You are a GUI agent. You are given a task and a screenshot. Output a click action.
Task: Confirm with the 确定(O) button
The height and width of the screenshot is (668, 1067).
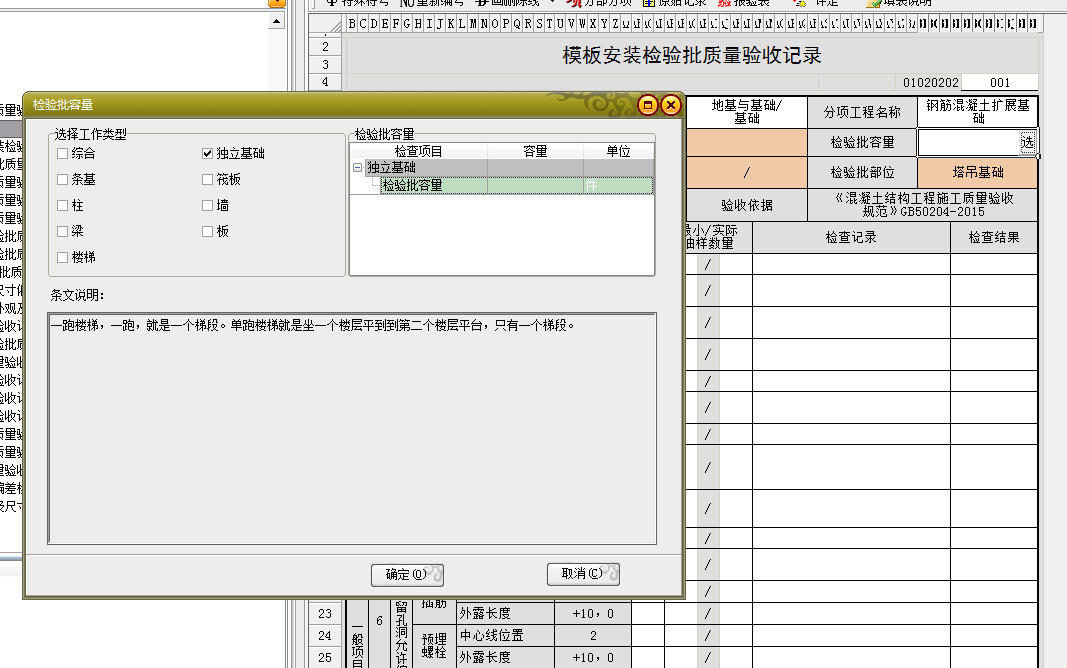406,574
